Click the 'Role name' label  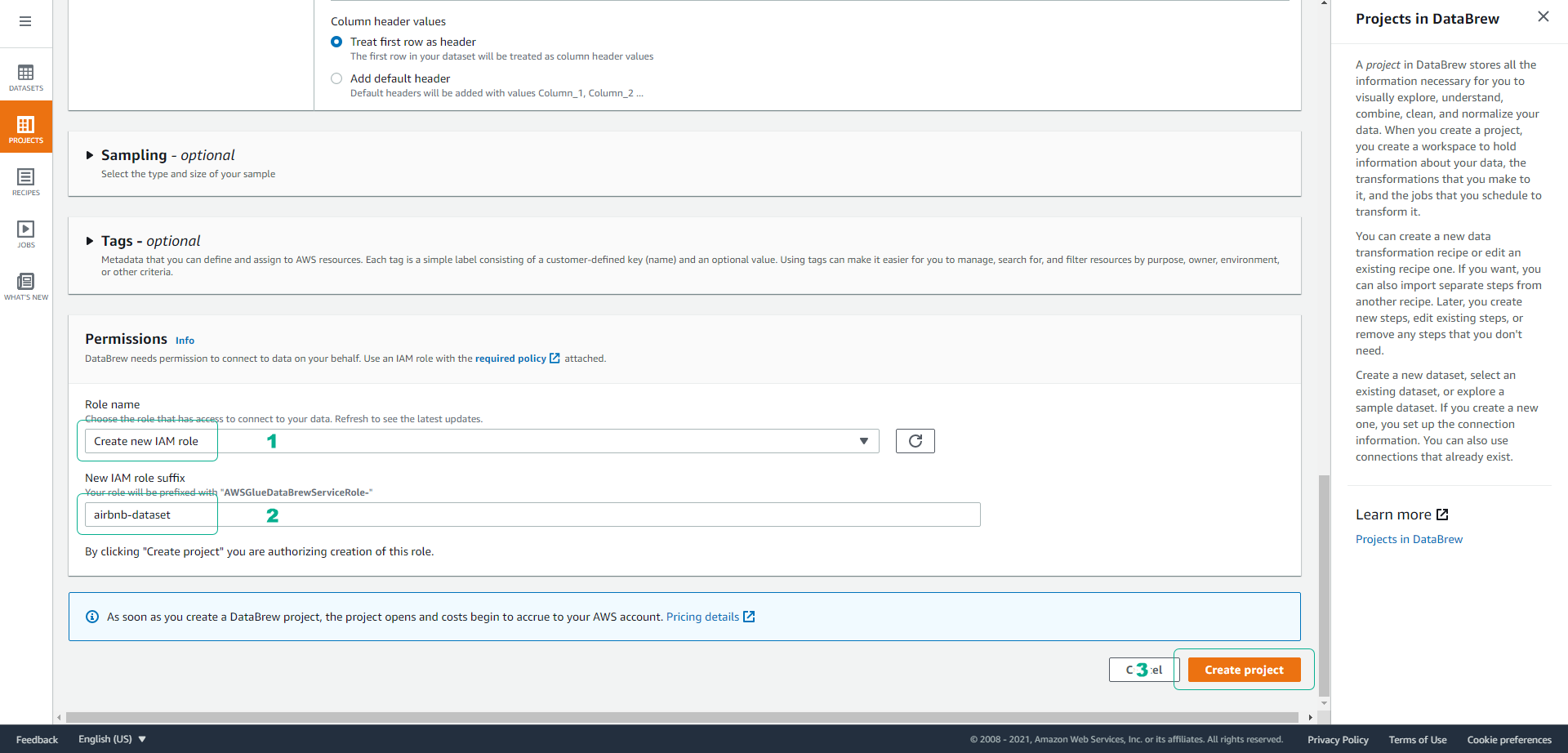pyautogui.click(x=112, y=404)
